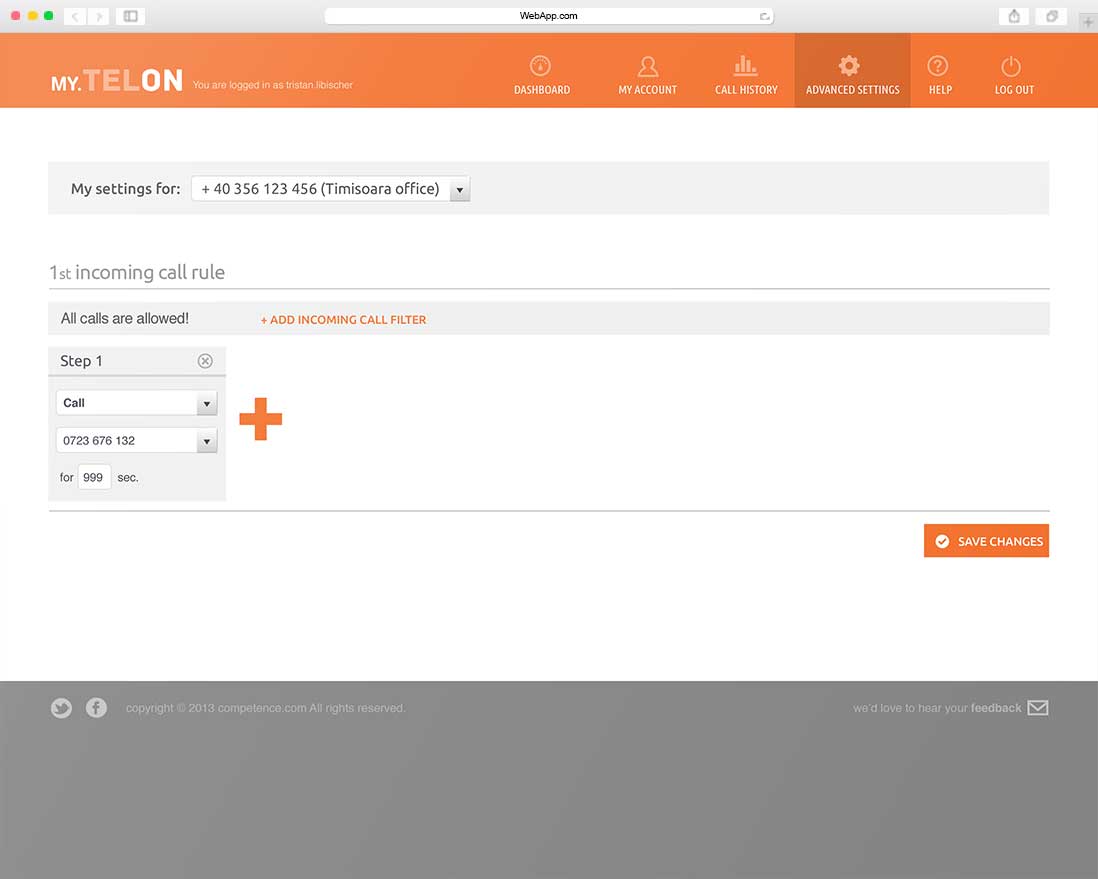The width and height of the screenshot is (1098, 879).
Task: Open the Call action dropdown
Action: (206, 403)
